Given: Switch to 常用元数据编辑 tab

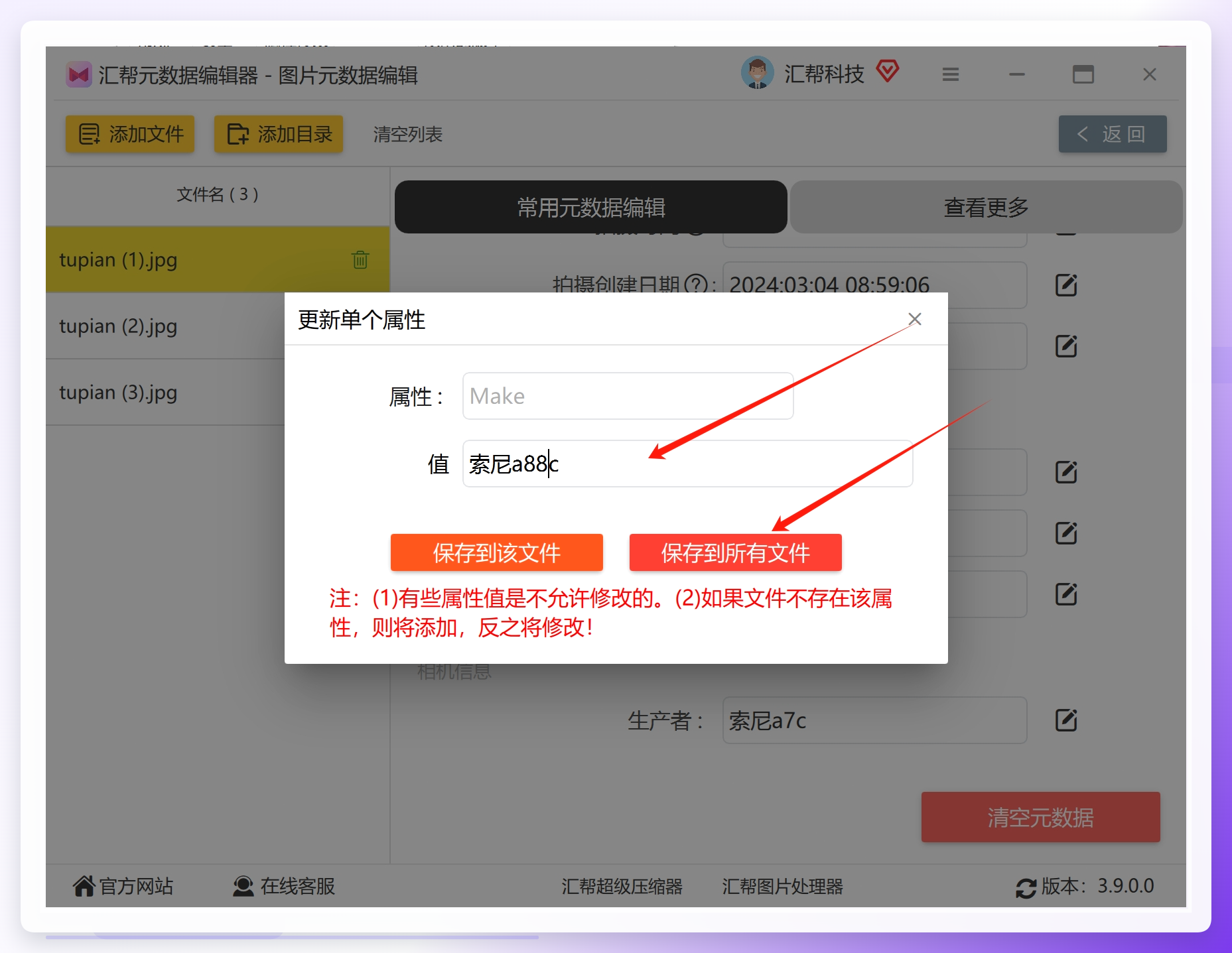Looking at the screenshot, I should click(591, 208).
